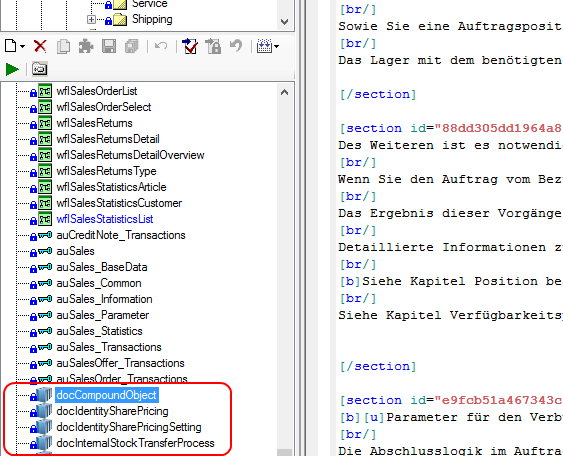This screenshot has height=456, width=563.
Task: Click text 'Wenn Sie den Auftrag vom'
Action: pyautogui.click(x=450, y=179)
